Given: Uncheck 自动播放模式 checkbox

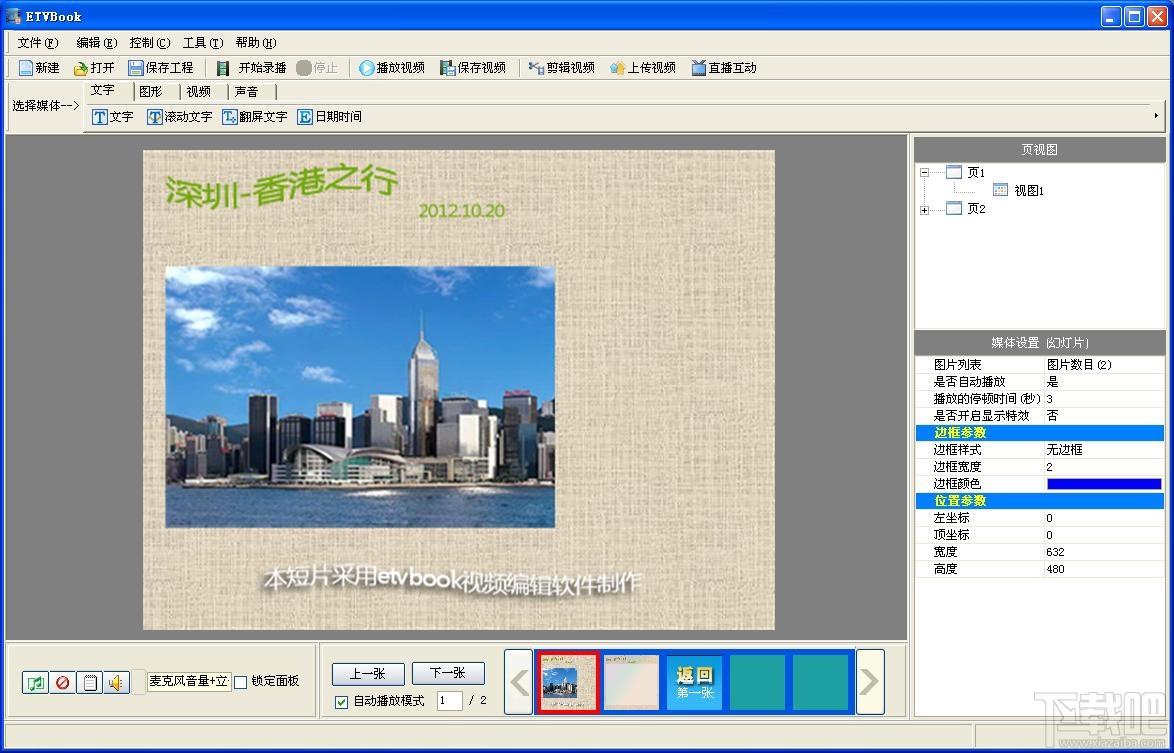Looking at the screenshot, I should 341,701.
